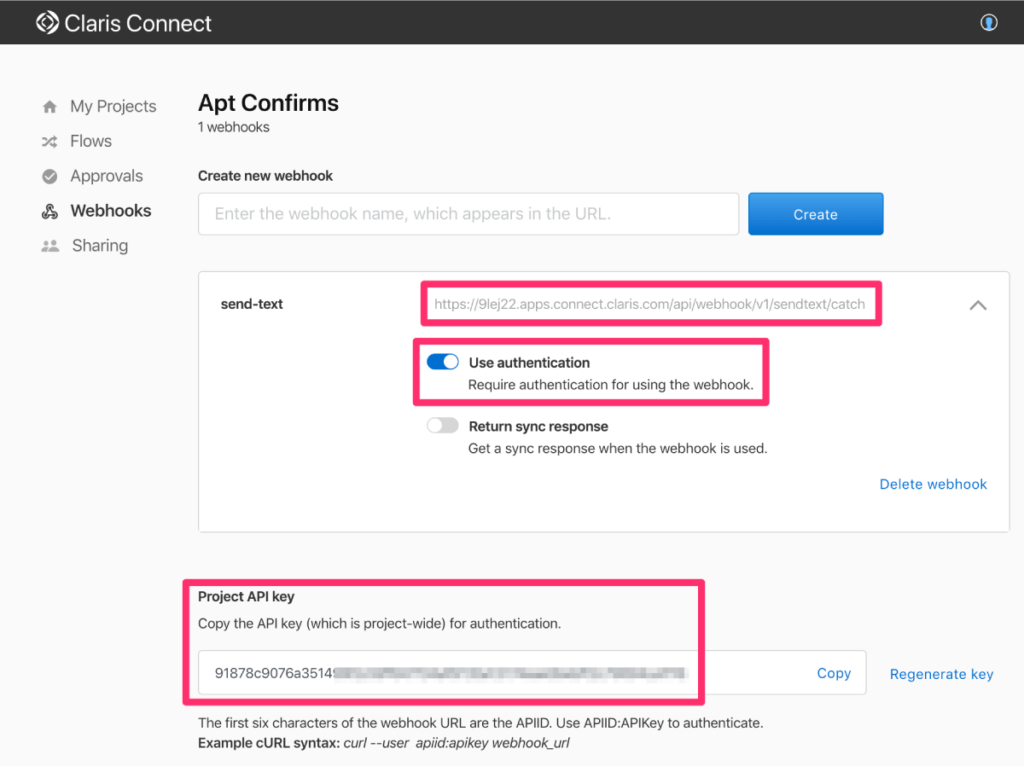Image resolution: width=1024 pixels, height=766 pixels.
Task: Click the webhook name input field
Action: tap(468, 213)
